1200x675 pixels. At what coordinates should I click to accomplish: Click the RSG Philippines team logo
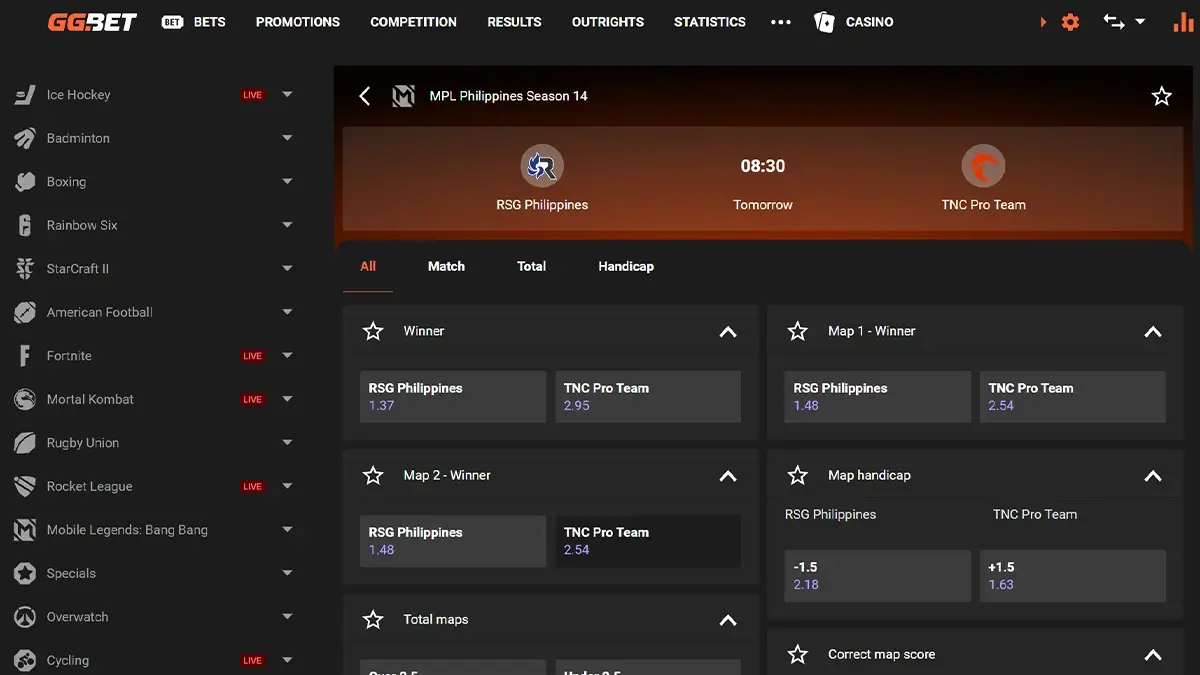point(542,166)
